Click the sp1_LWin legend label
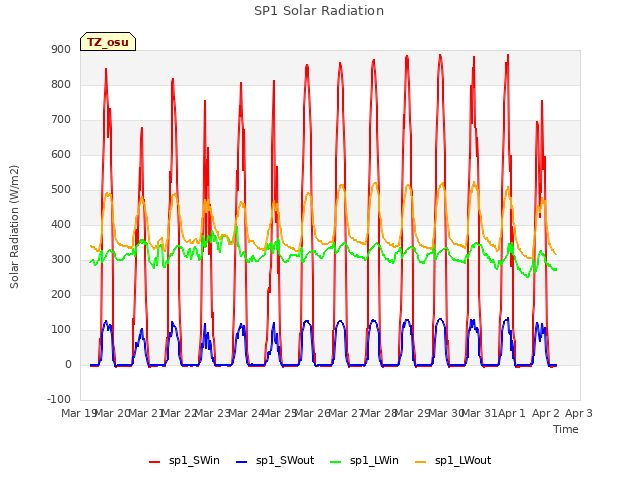Viewport: 640px width, 480px height. coord(374,460)
